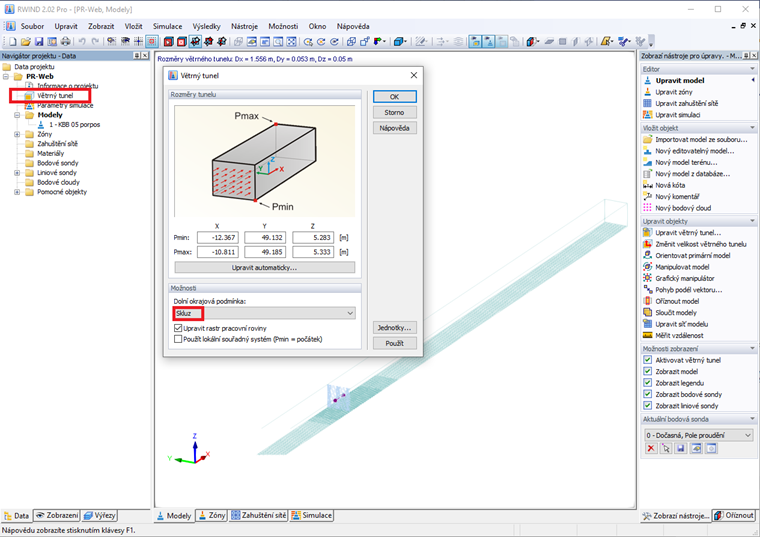Enable Použít lokální souřadný systém checkbox

pos(178,339)
